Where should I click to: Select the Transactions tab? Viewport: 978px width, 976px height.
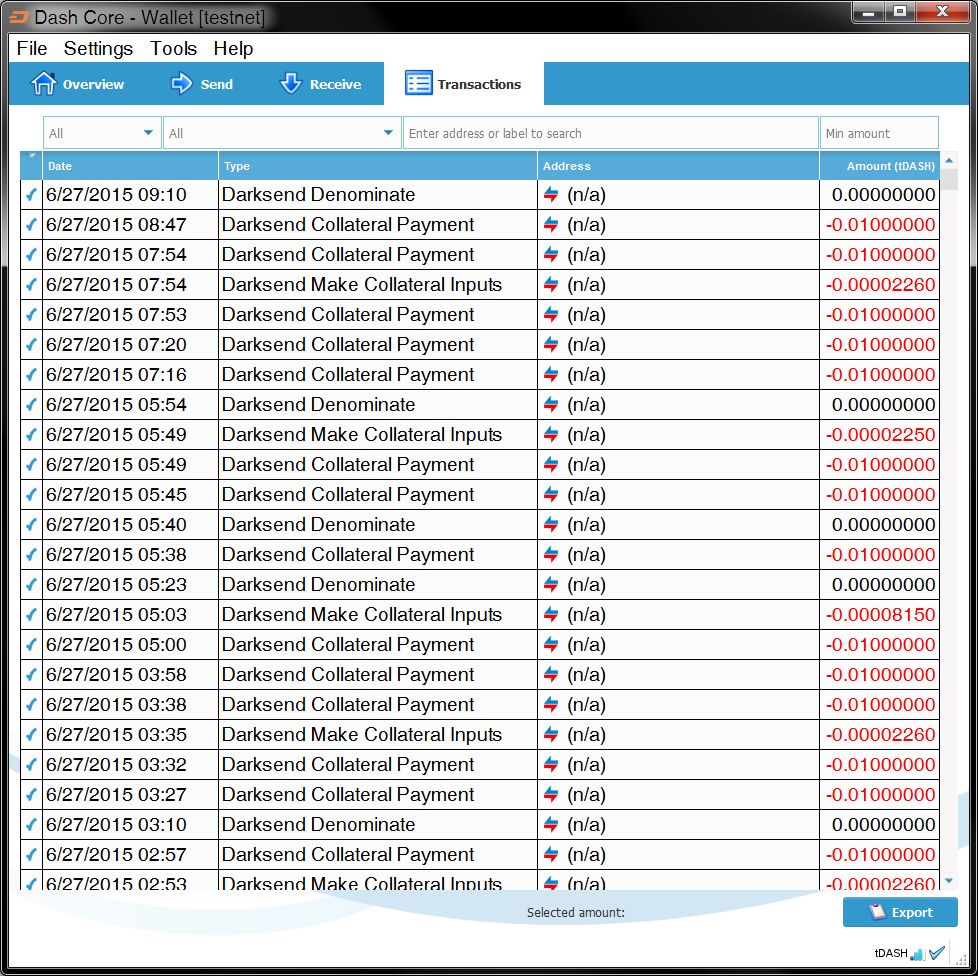click(x=463, y=84)
